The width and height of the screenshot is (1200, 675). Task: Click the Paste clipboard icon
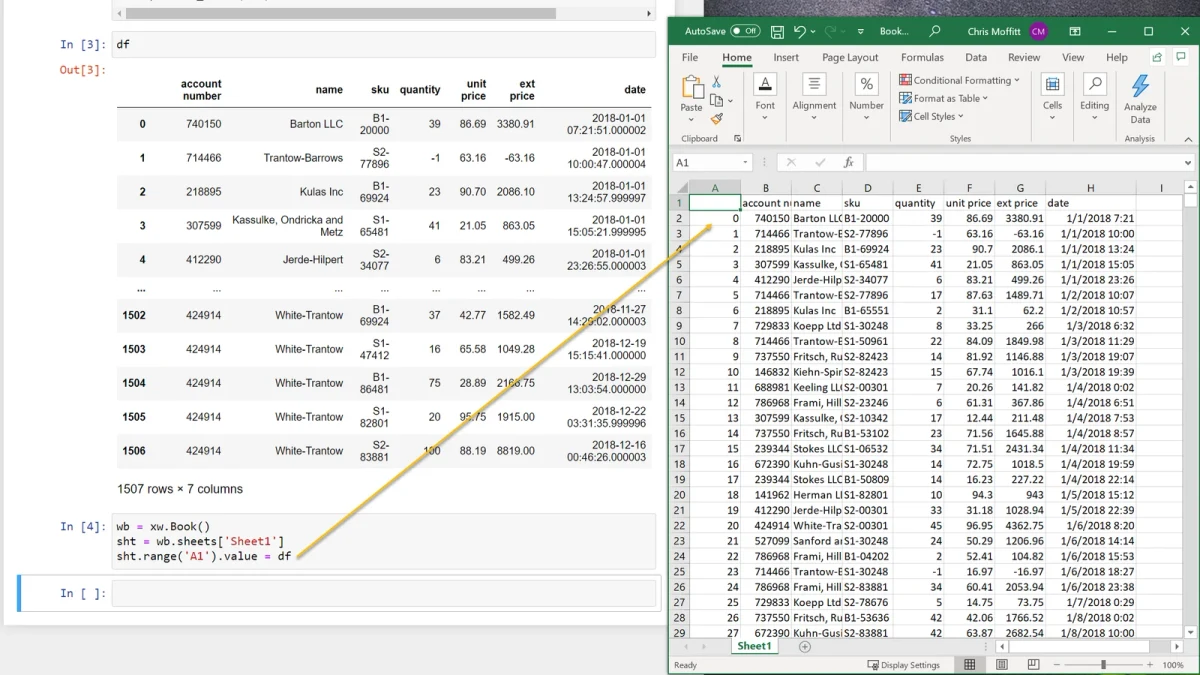point(691,87)
